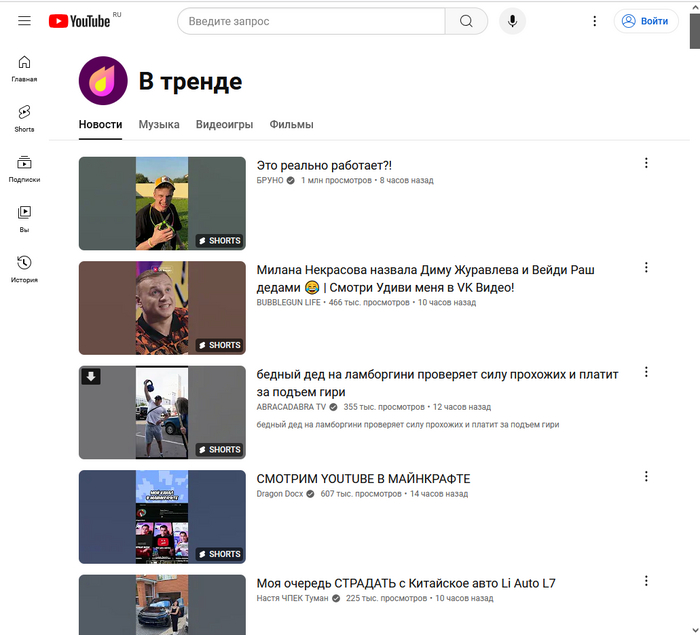Click '466 тыс. просмотров' text
The height and width of the screenshot is (635, 700).
pos(369,302)
